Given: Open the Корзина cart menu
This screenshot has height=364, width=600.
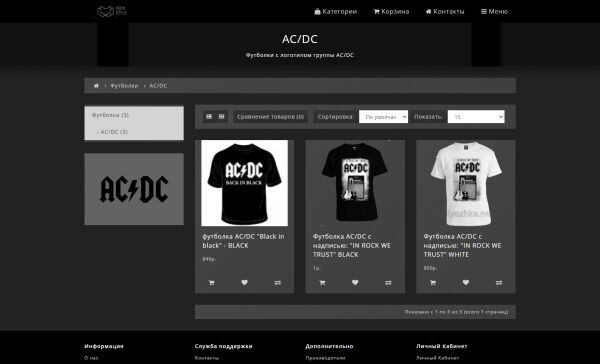Looking at the screenshot, I should point(391,11).
